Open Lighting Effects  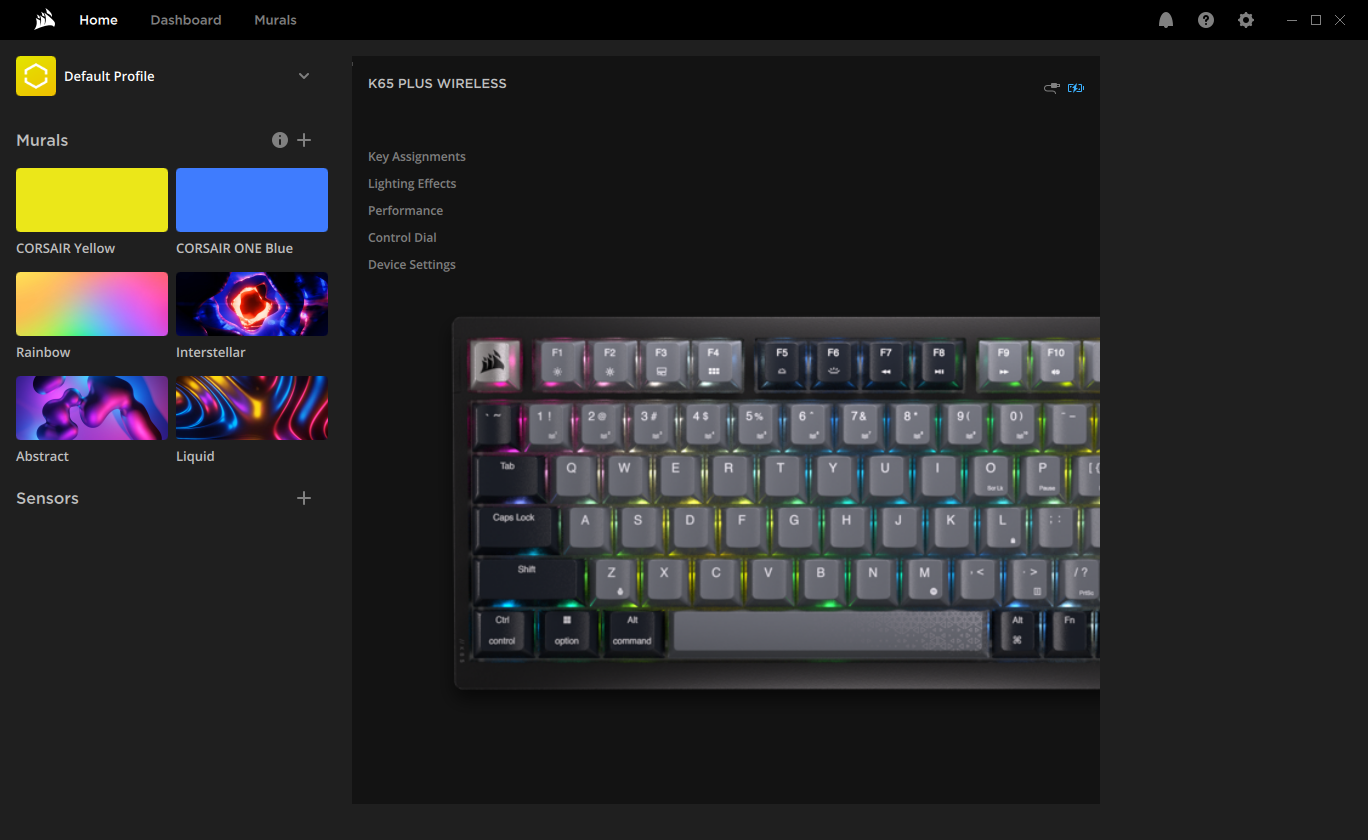point(412,184)
